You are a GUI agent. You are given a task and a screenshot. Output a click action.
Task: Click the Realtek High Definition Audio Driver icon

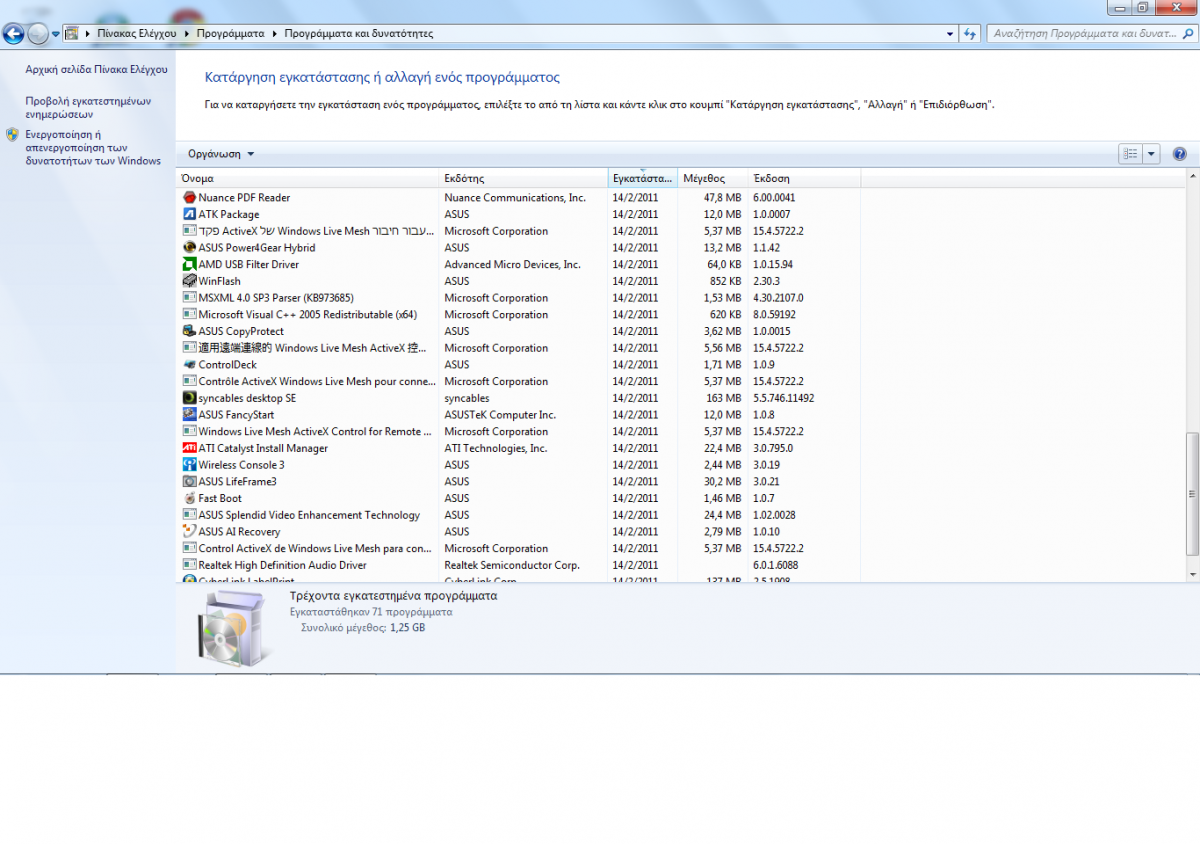click(190, 565)
